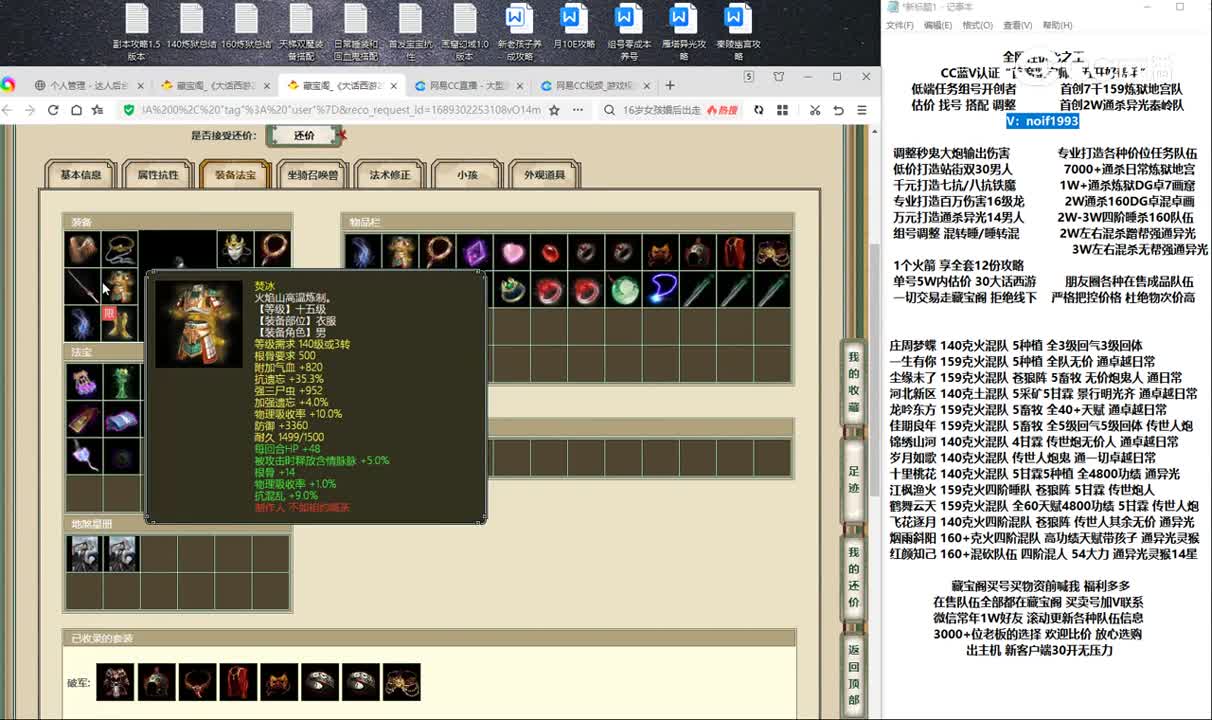Select the pink heart item in the inventory
Screen dimensions: 1212x720
512,251
